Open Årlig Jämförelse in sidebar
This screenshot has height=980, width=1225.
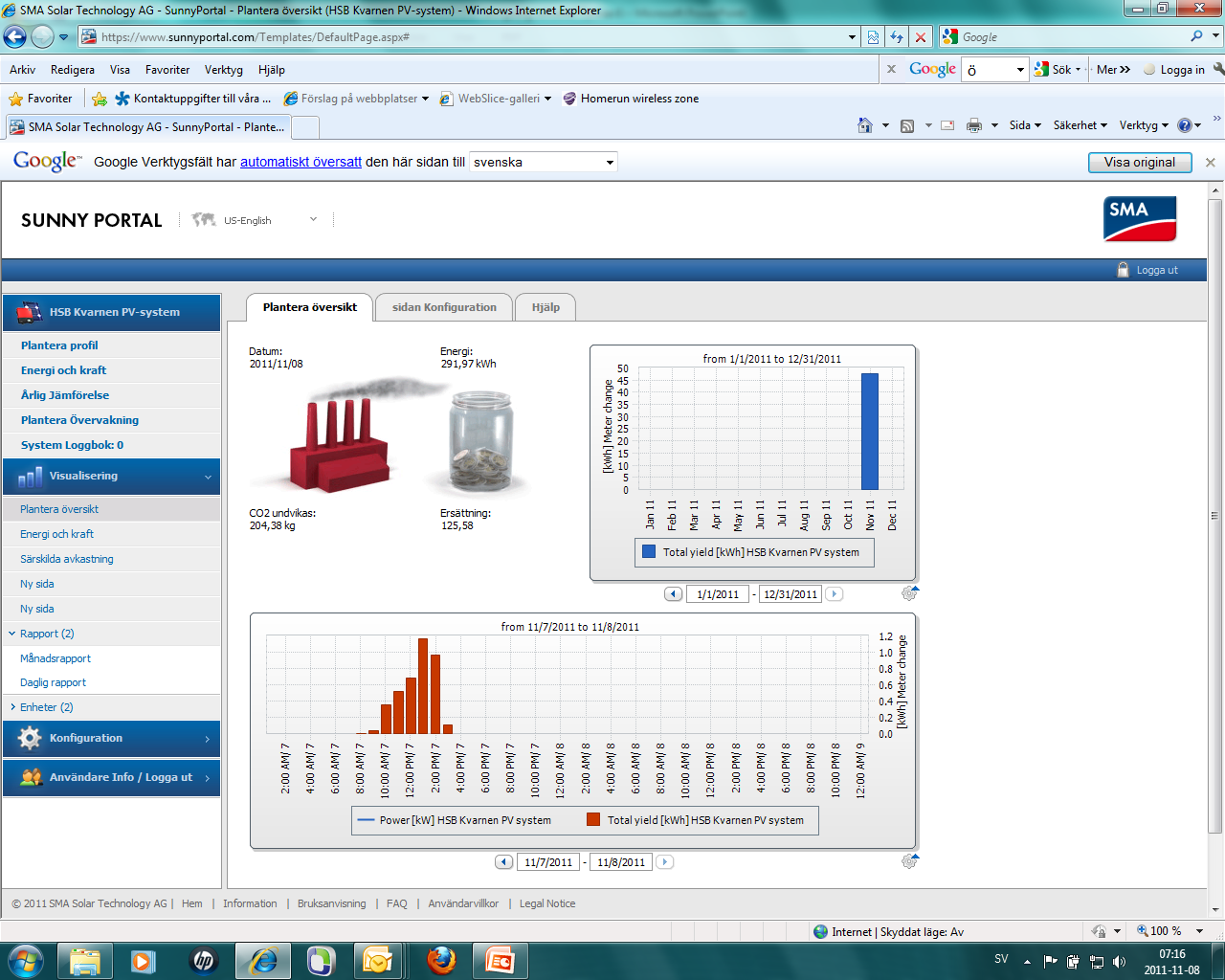tap(65, 395)
